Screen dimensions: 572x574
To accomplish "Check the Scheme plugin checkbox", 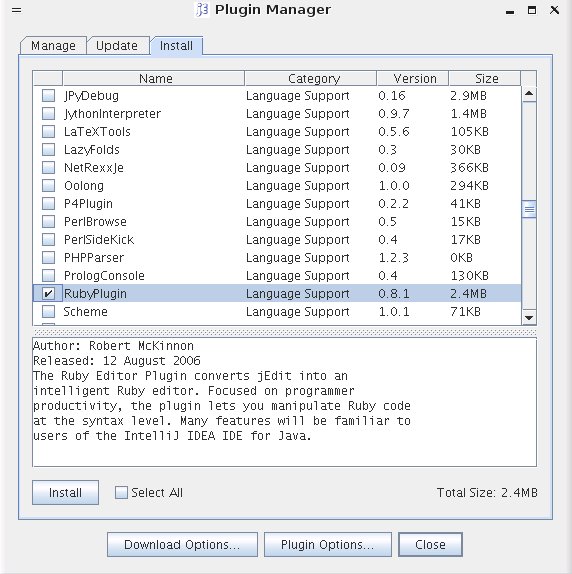I will coord(48,312).
